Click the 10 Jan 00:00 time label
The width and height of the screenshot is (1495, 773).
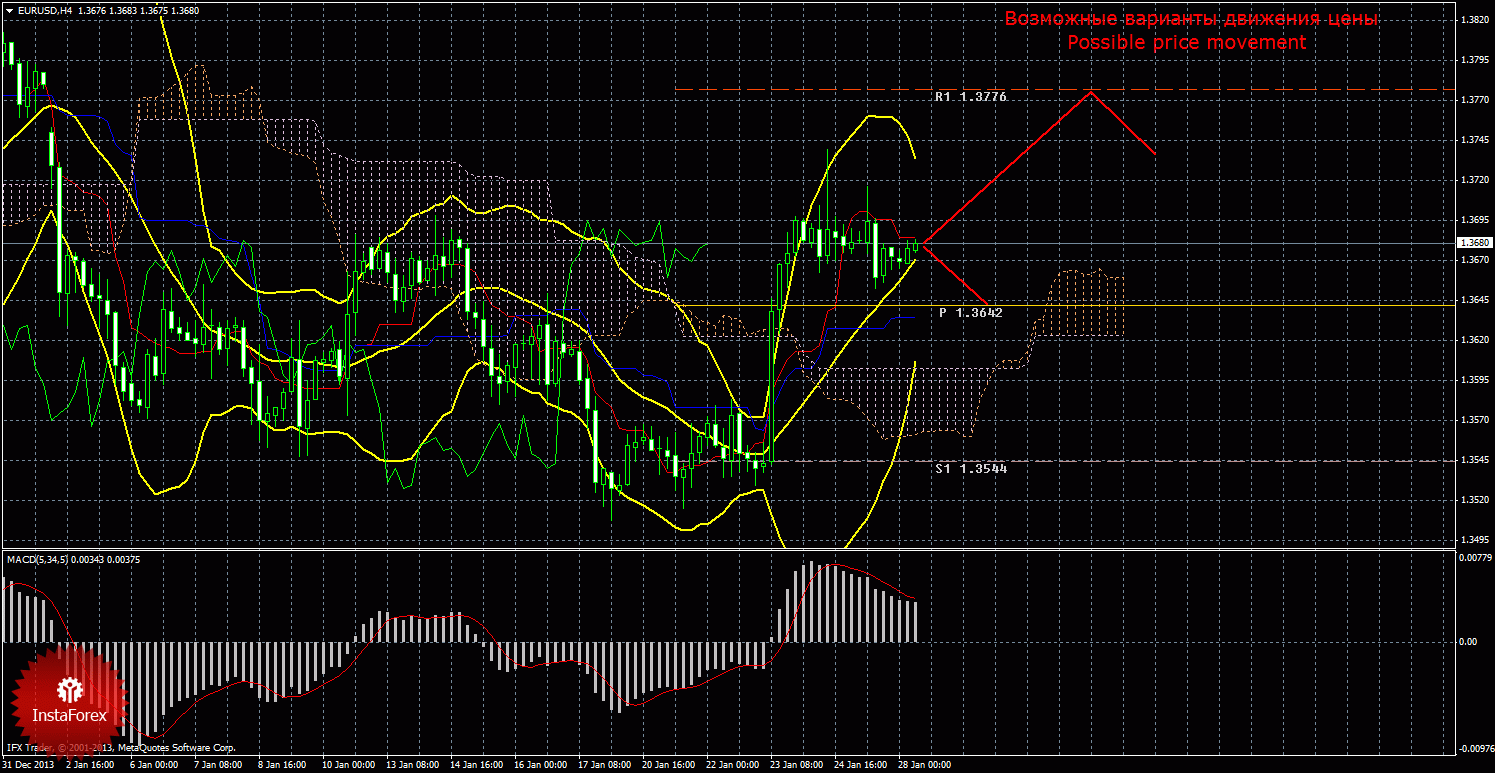click(x=347, y=765)
